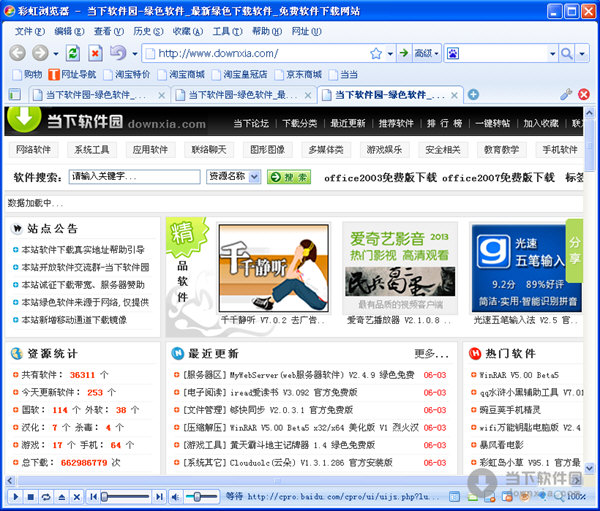Click the red stop loading icon

pos(95,53)
